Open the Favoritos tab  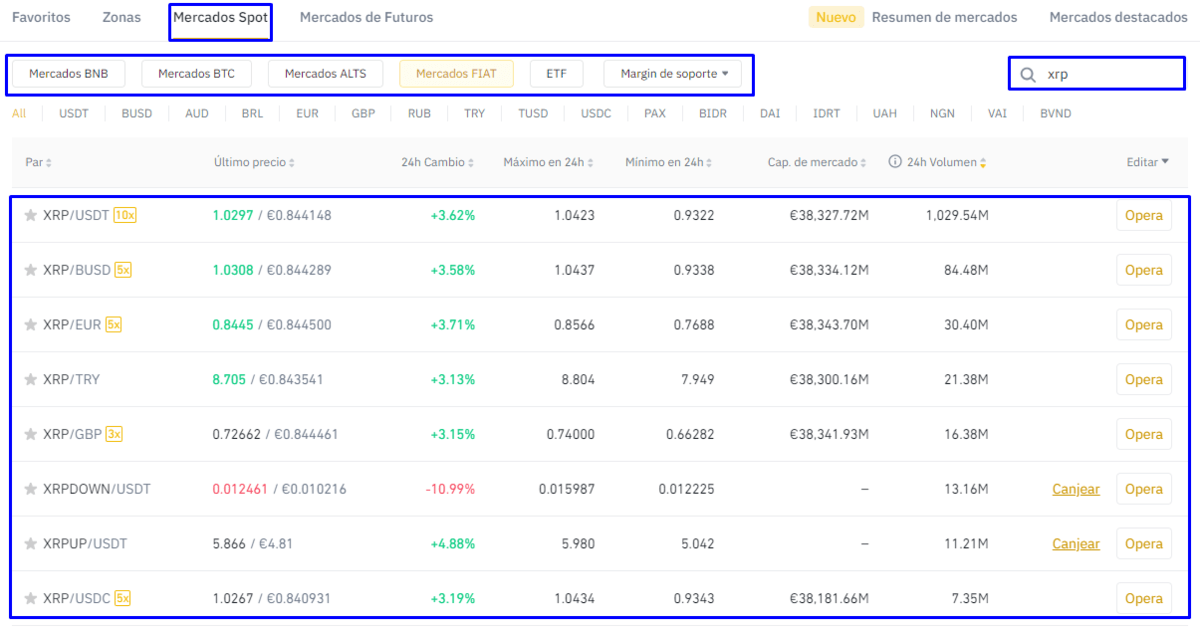[41, 17]
